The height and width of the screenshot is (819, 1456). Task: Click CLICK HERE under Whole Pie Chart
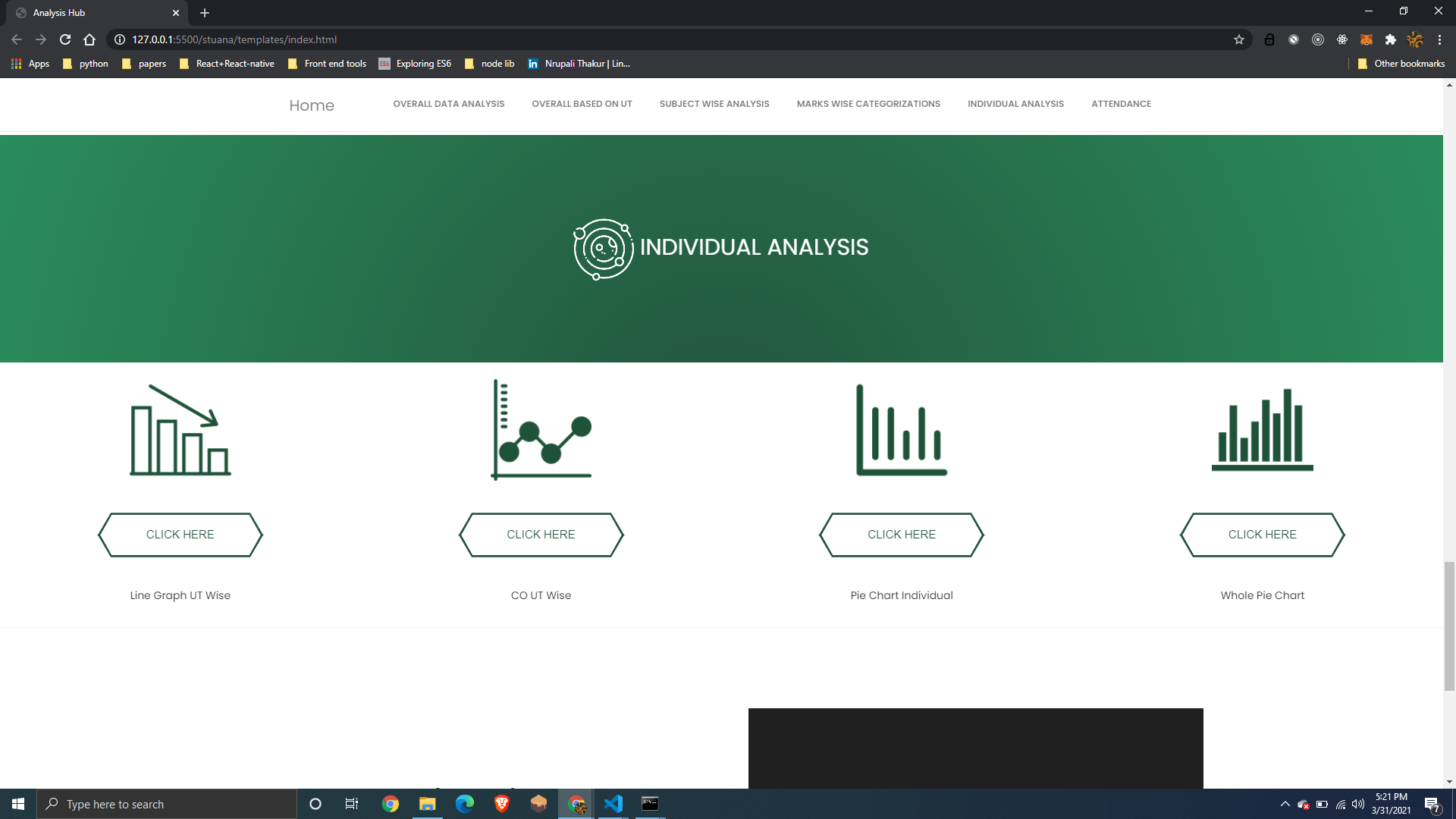[1262, 535]
